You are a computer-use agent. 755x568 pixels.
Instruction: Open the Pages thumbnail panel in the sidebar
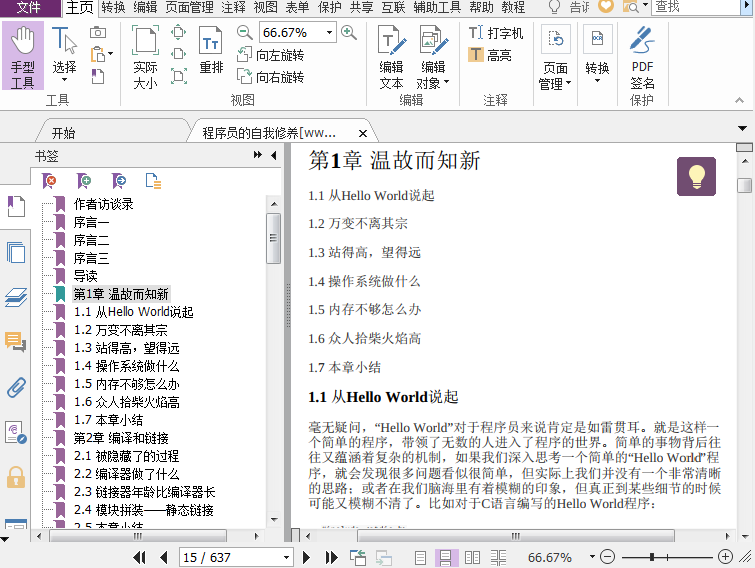[16, 252]
